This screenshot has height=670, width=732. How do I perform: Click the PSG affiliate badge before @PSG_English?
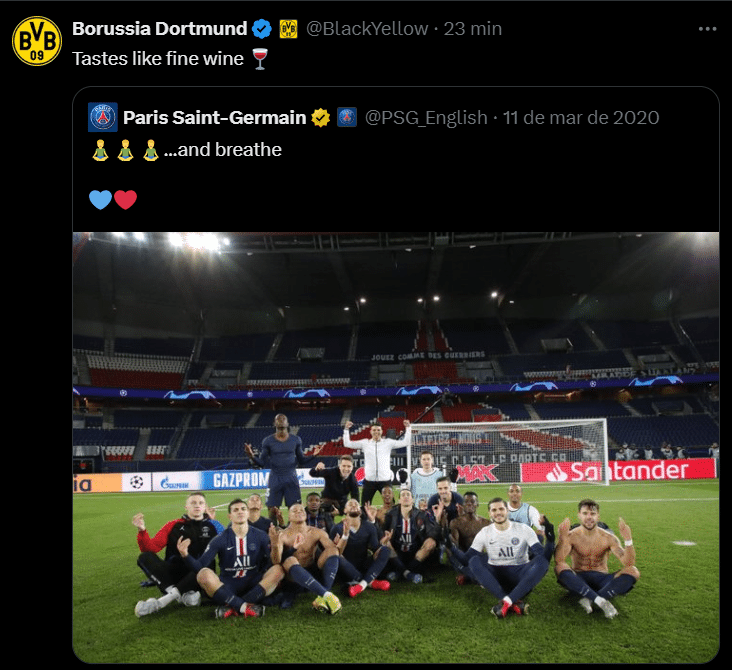(x=347, y=118)
